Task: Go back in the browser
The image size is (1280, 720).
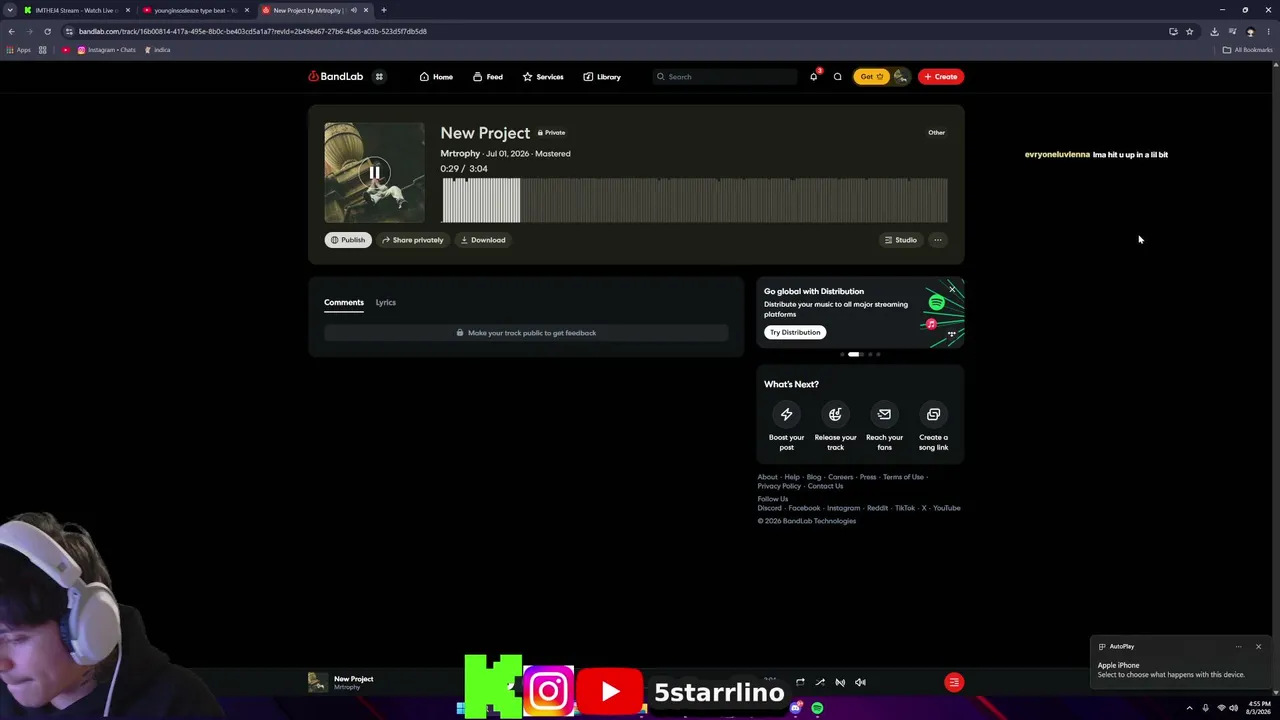Action: coord(11,31)
